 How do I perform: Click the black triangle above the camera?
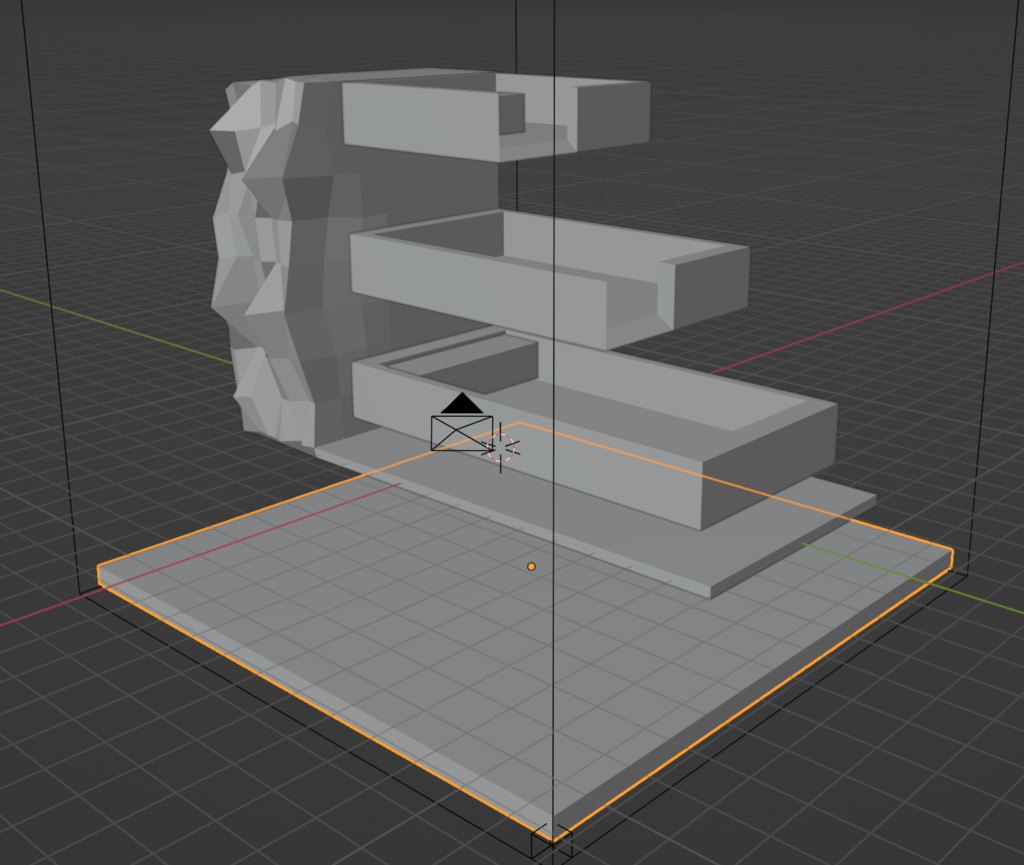461,403
